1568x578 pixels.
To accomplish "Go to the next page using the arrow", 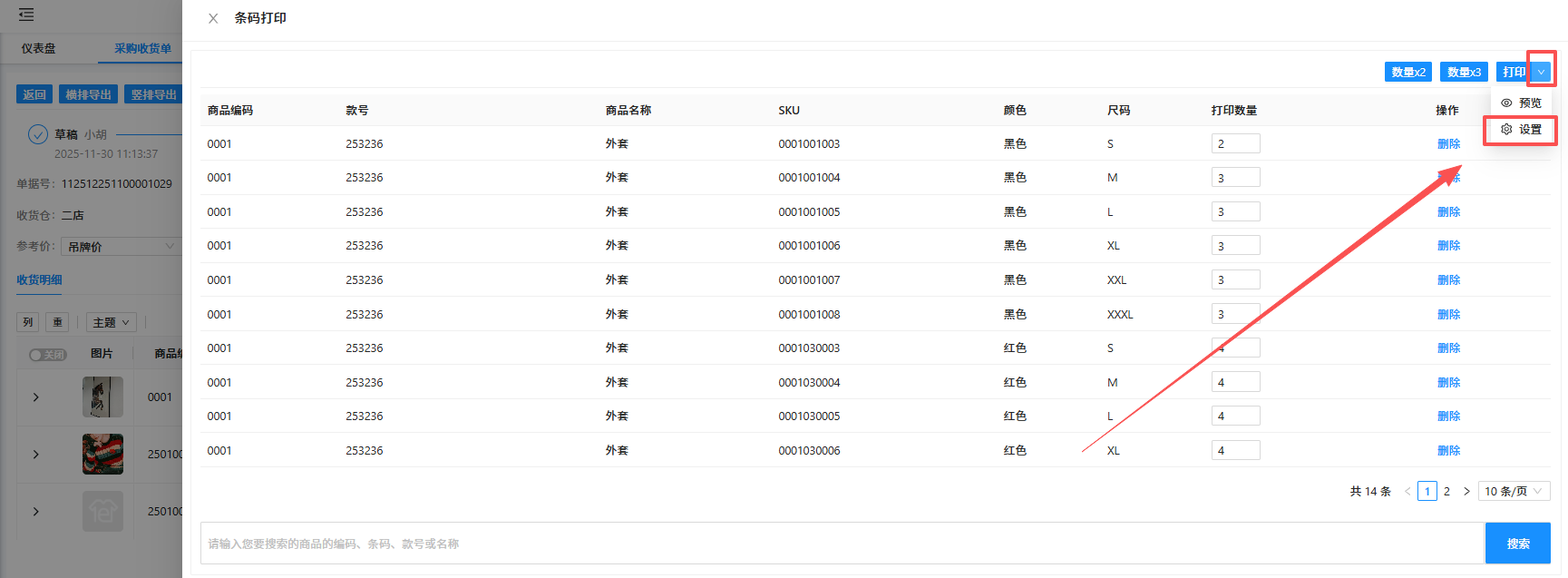I will [x=1466, y=492].
